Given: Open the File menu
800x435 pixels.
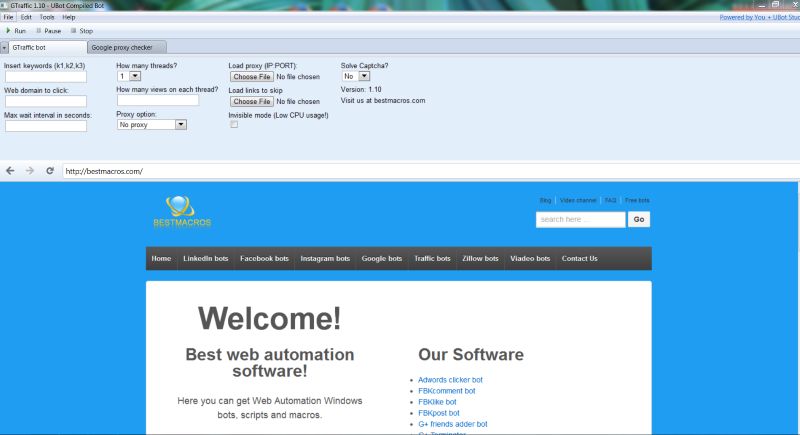Looking at the screenshot, I should (9, 17).
